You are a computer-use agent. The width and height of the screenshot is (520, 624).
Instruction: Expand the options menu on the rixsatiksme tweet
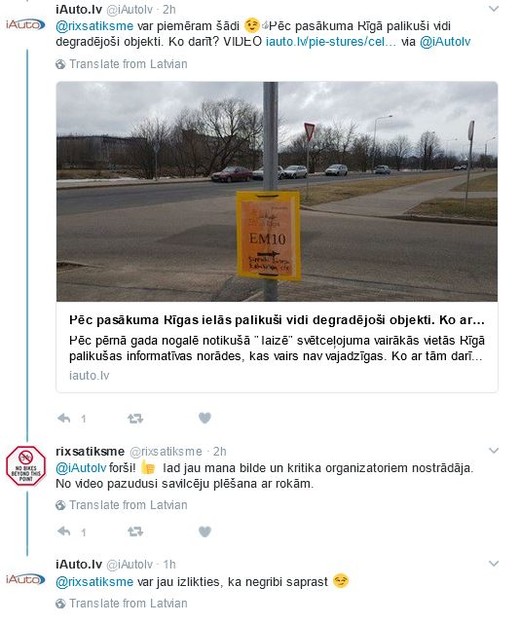493,450
